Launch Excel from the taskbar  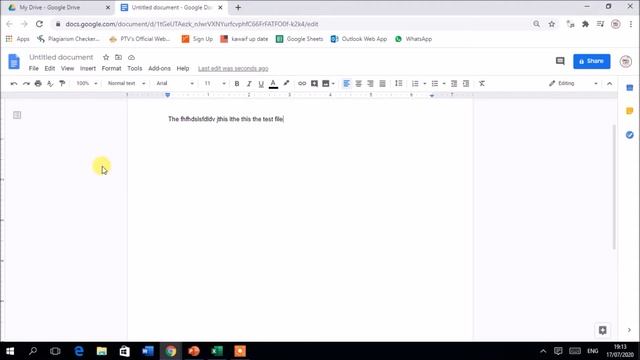click(217, 351)
